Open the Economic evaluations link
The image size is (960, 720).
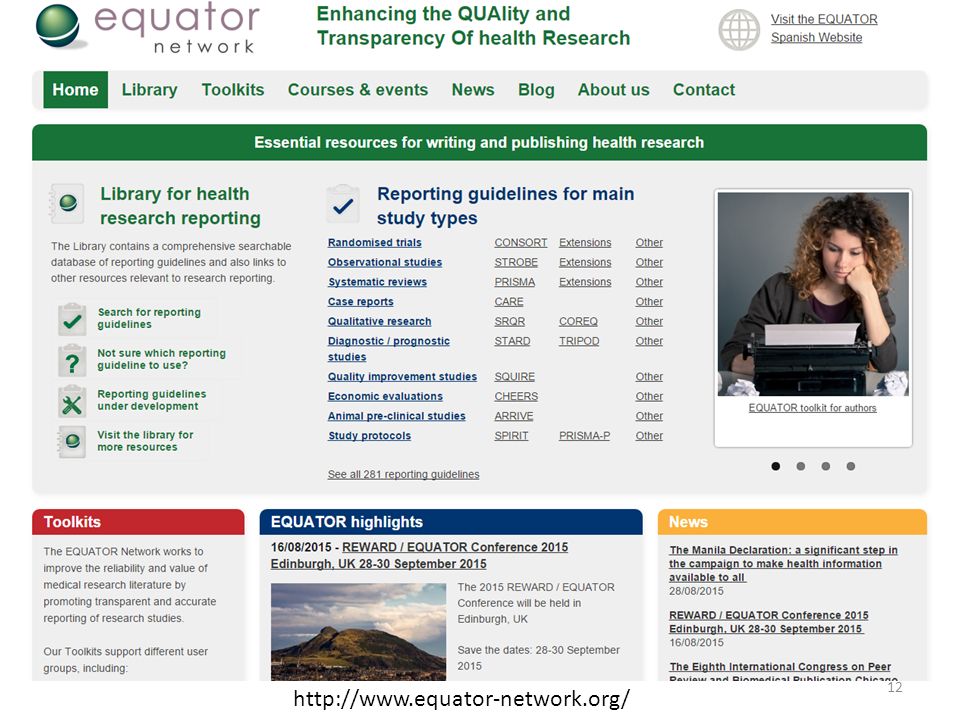coord(384,396)
